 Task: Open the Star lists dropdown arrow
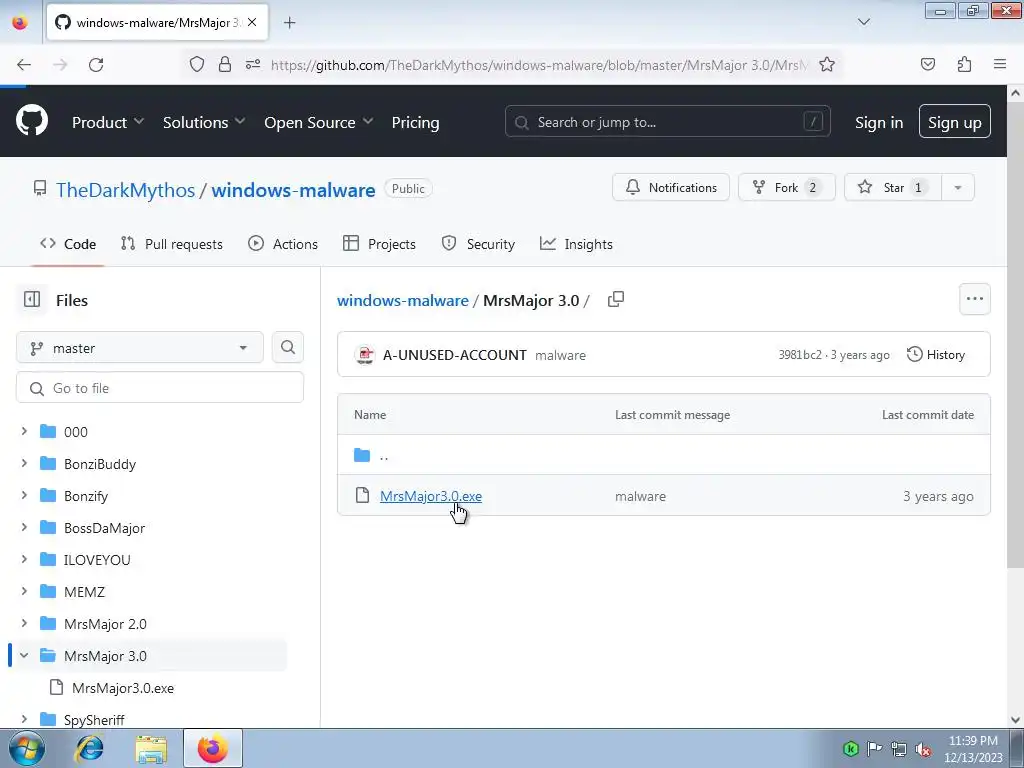point(957,187)
